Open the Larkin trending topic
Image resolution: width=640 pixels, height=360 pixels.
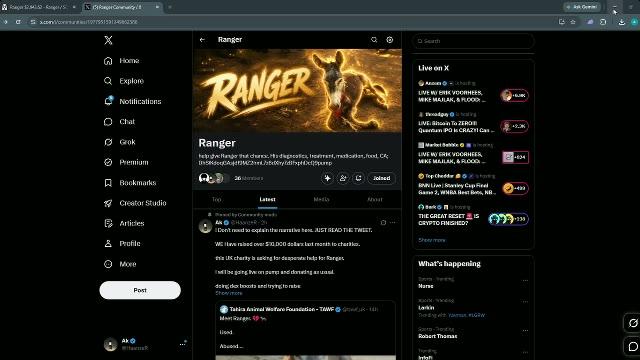coord(426,308)
